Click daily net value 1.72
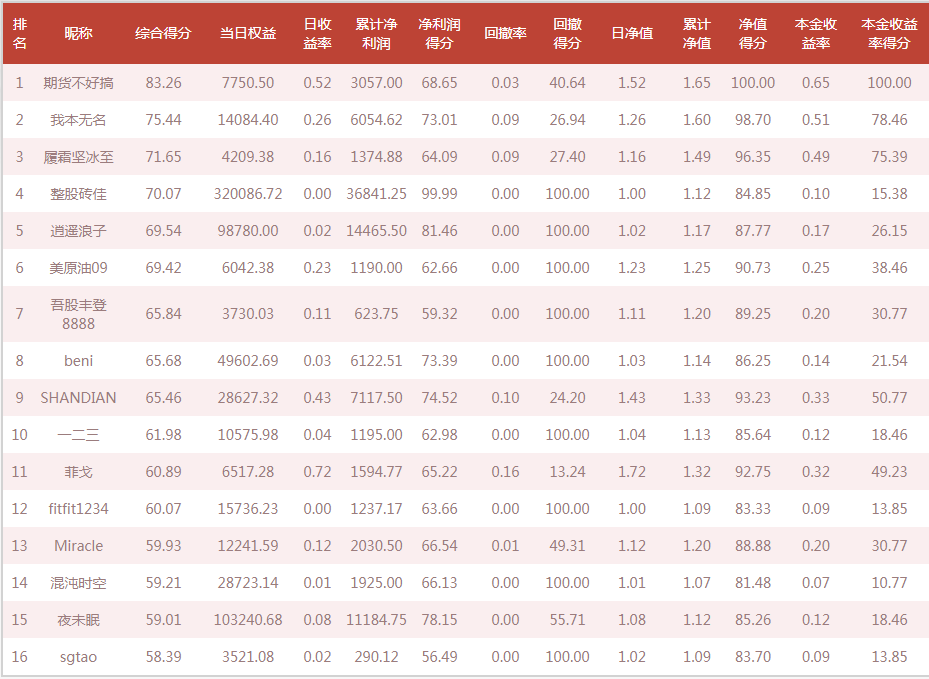 [632, 472]
